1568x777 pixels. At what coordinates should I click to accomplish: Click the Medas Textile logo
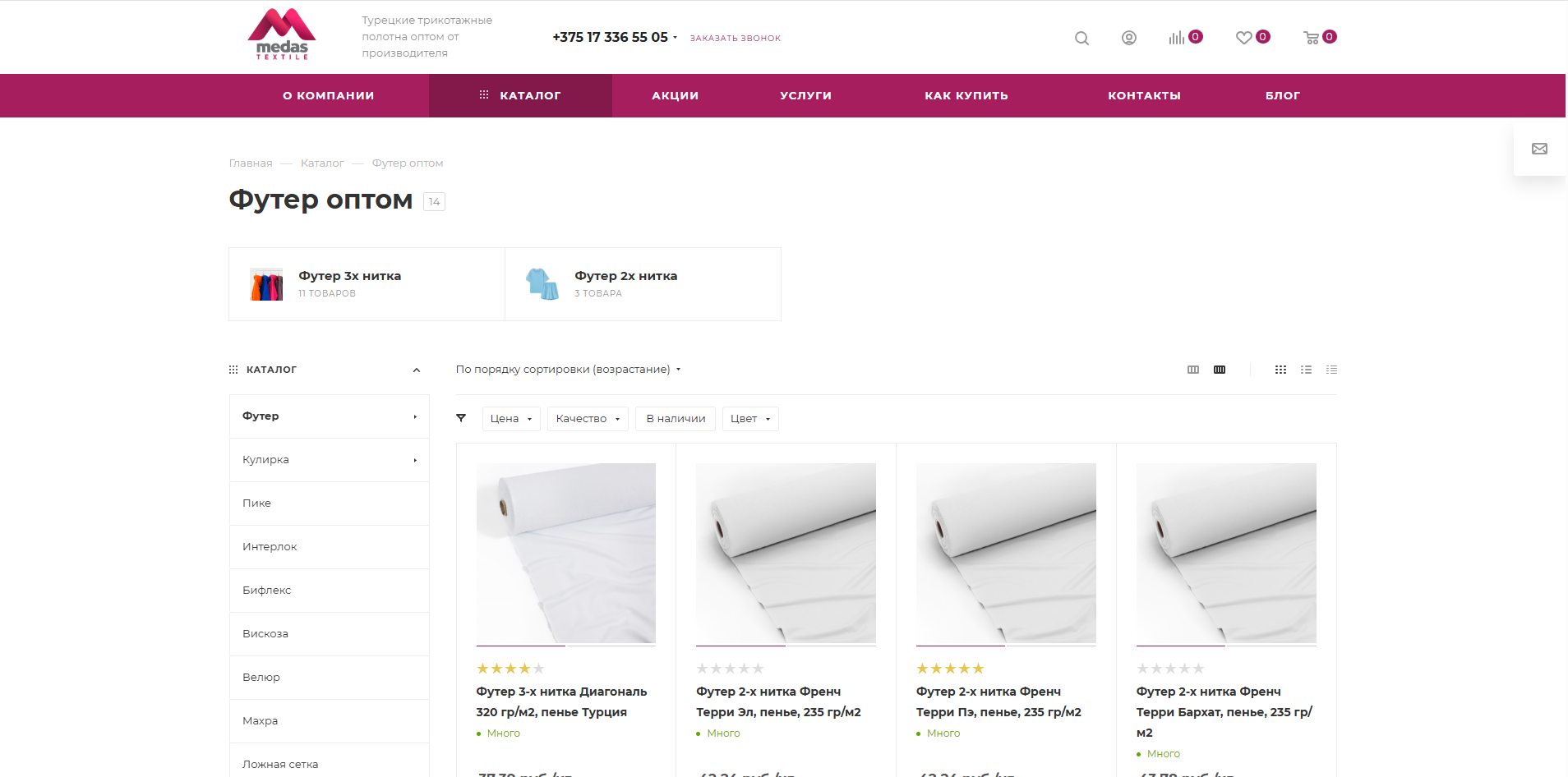tap(282, 35)
